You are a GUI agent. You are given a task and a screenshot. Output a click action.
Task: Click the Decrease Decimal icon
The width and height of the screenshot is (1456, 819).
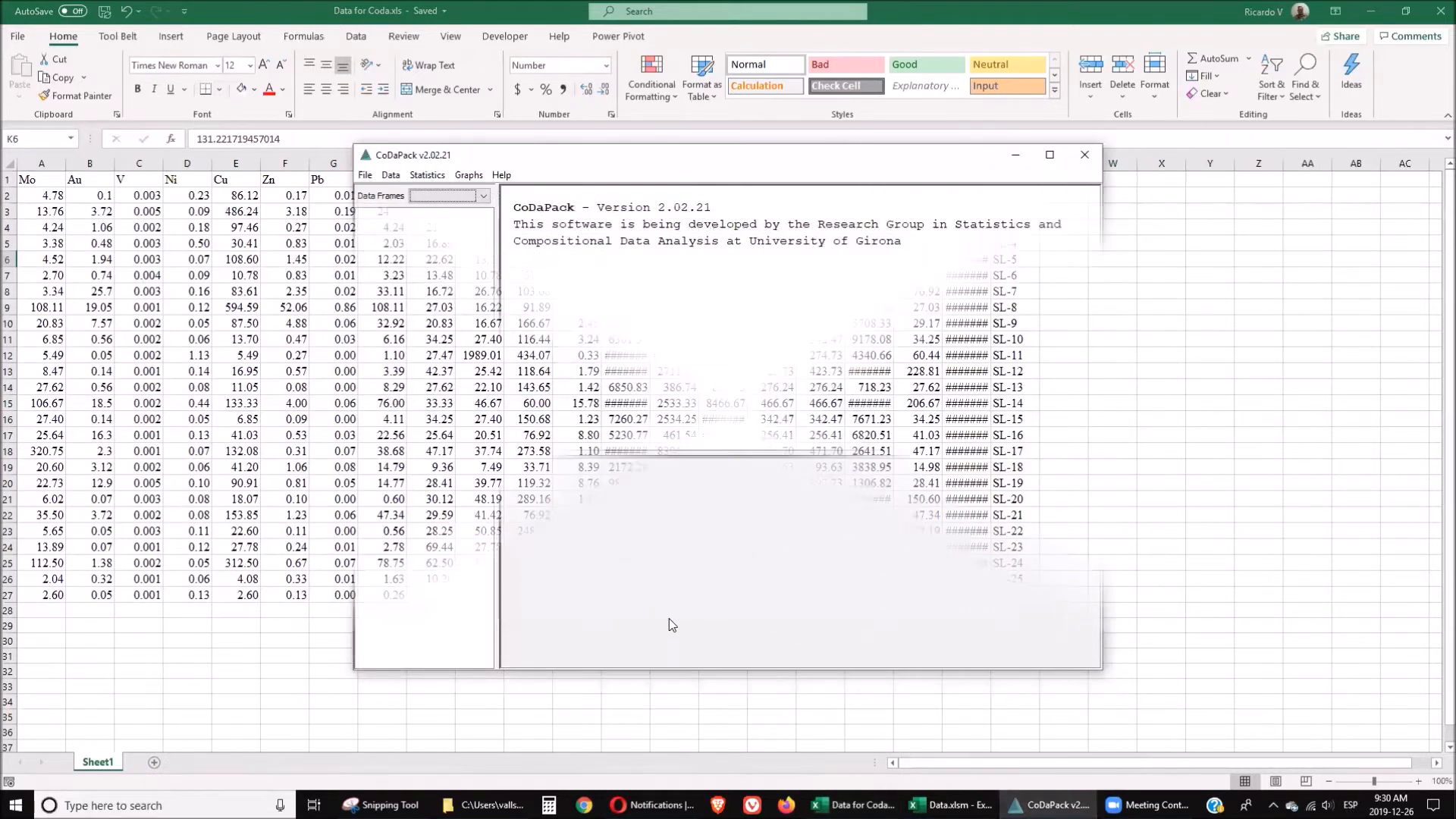[x=604, y=89]
